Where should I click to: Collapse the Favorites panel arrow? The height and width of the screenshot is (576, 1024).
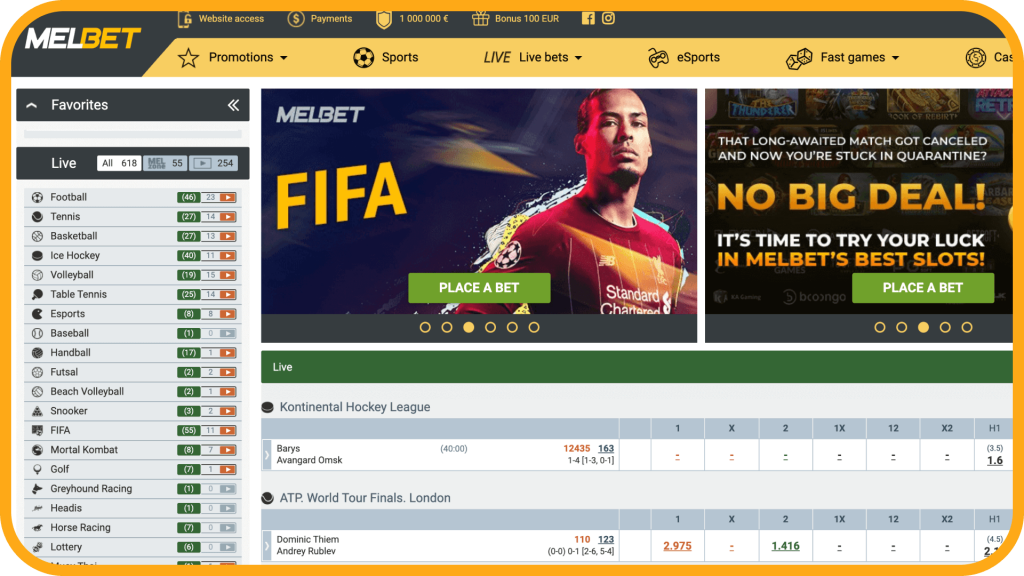click(32, 105)
